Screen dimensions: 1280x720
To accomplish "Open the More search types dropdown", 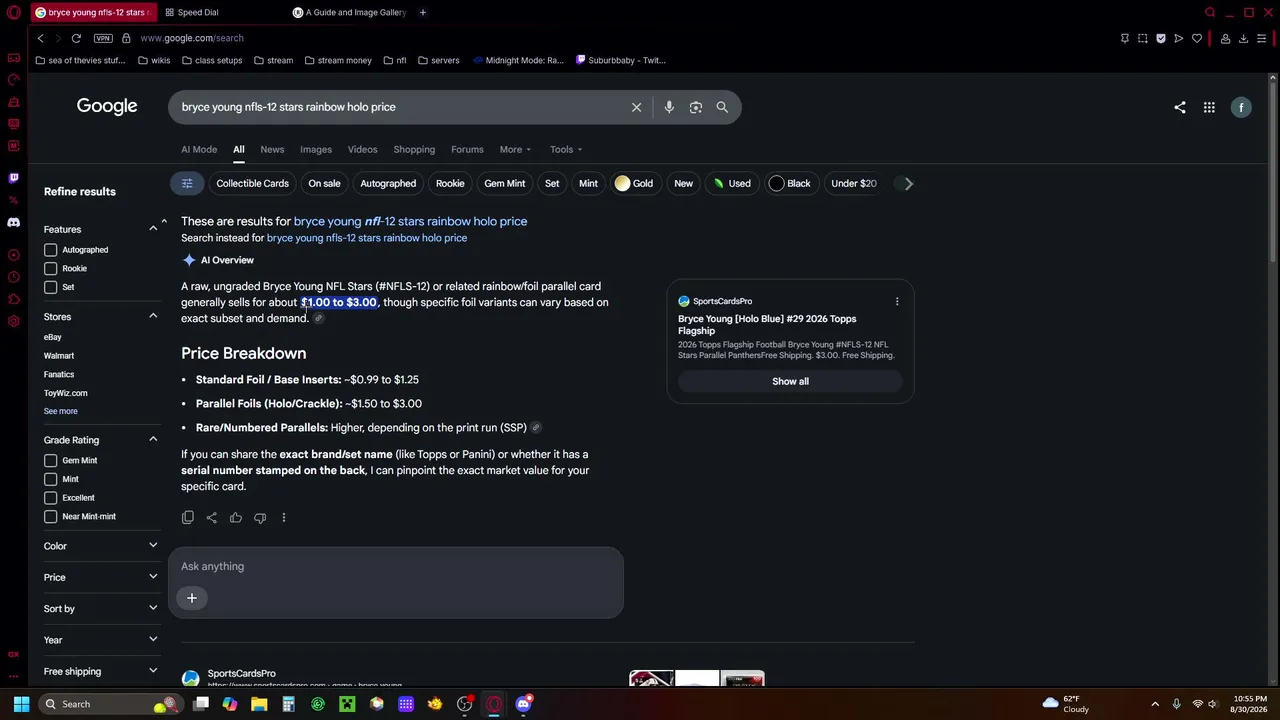I will click(x=515, y=150).
